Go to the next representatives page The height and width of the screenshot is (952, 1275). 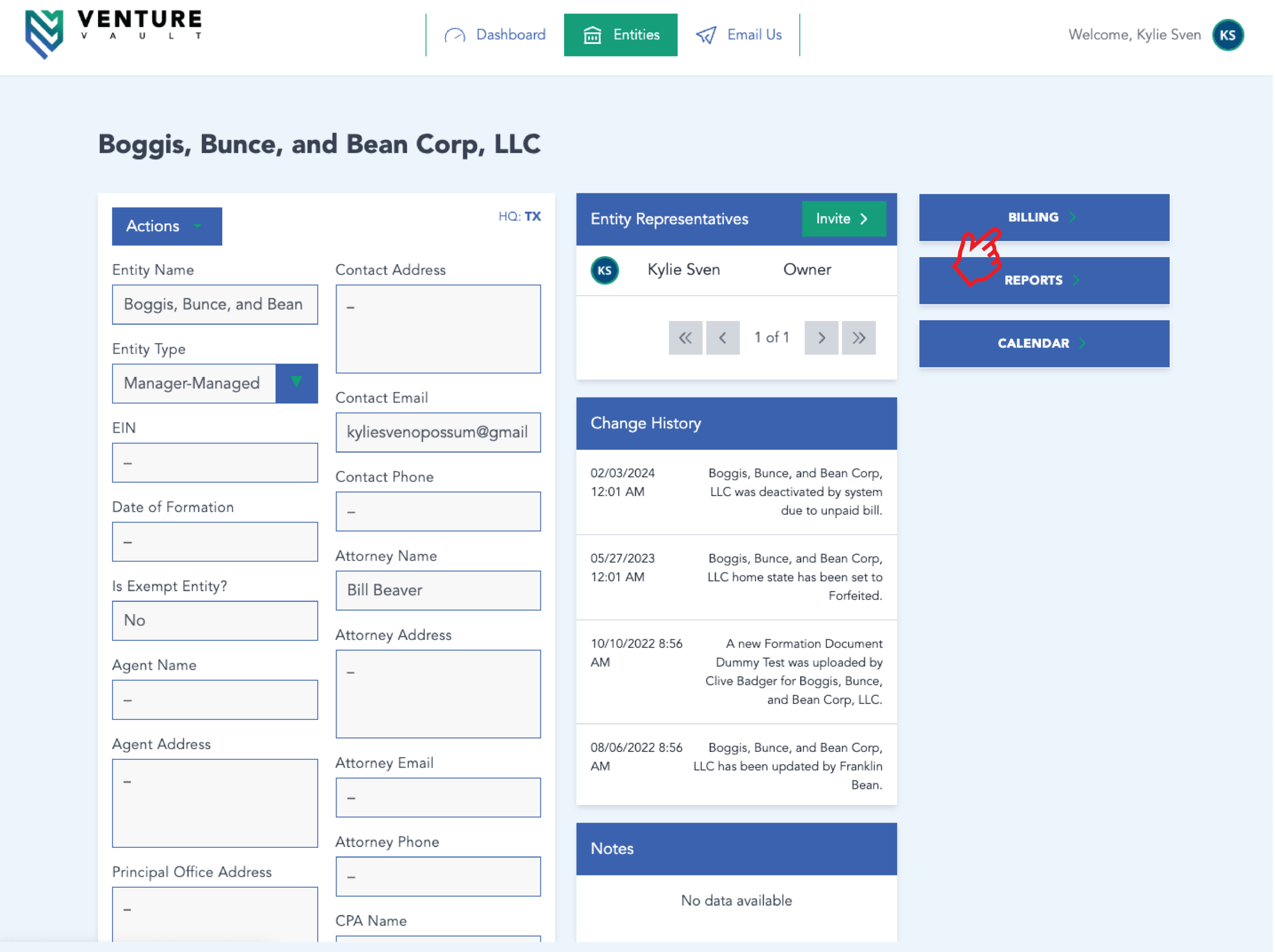821,338
